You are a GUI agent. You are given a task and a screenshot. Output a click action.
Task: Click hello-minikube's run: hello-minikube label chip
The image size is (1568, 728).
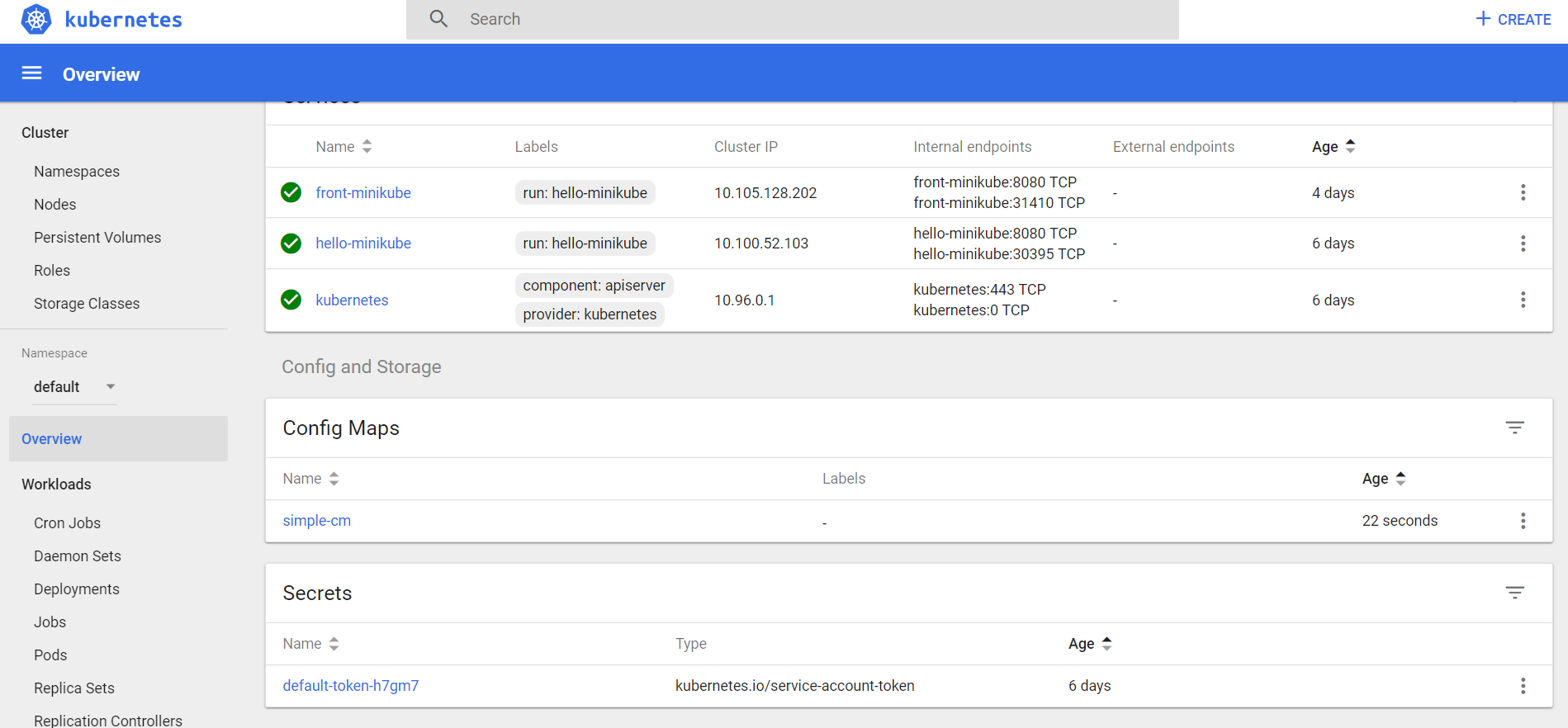(x=585, y=243)
